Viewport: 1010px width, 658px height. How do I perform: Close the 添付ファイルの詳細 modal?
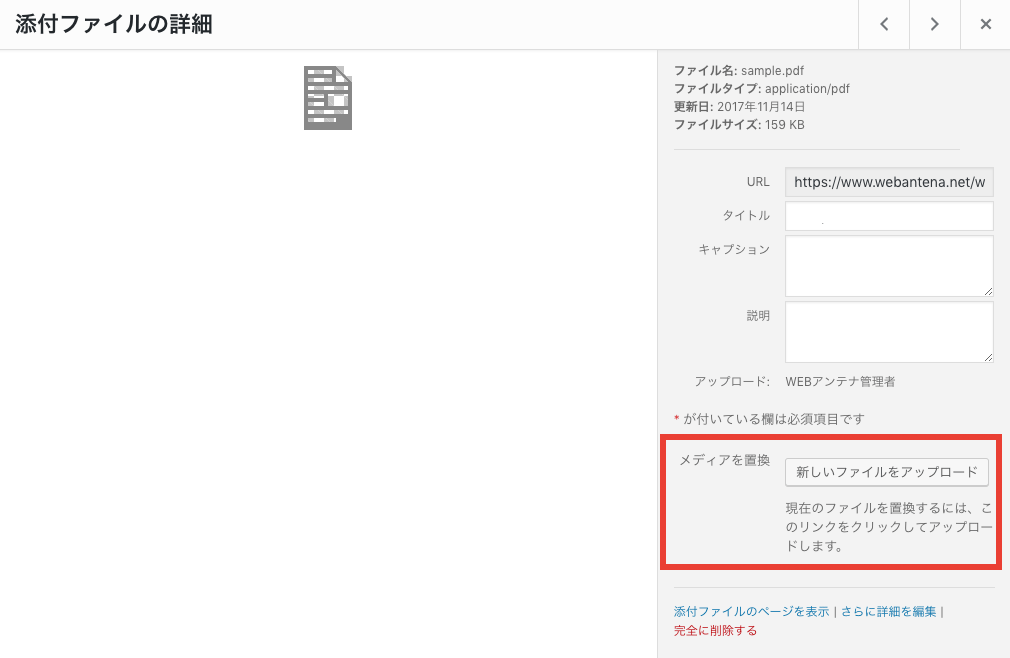pyautogui.click(x=986, y=24)
